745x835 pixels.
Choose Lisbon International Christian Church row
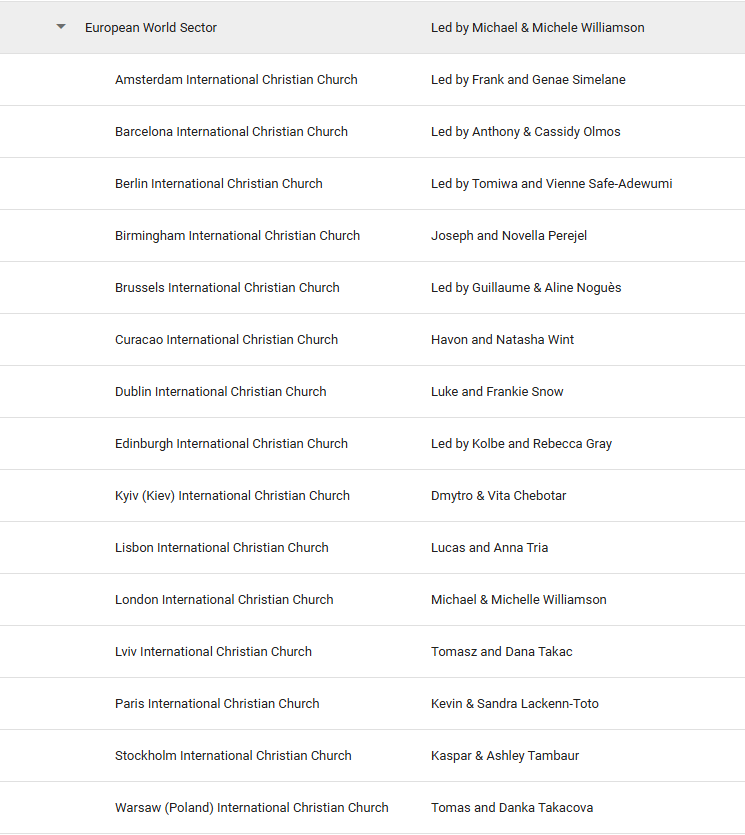pos(221,548)
